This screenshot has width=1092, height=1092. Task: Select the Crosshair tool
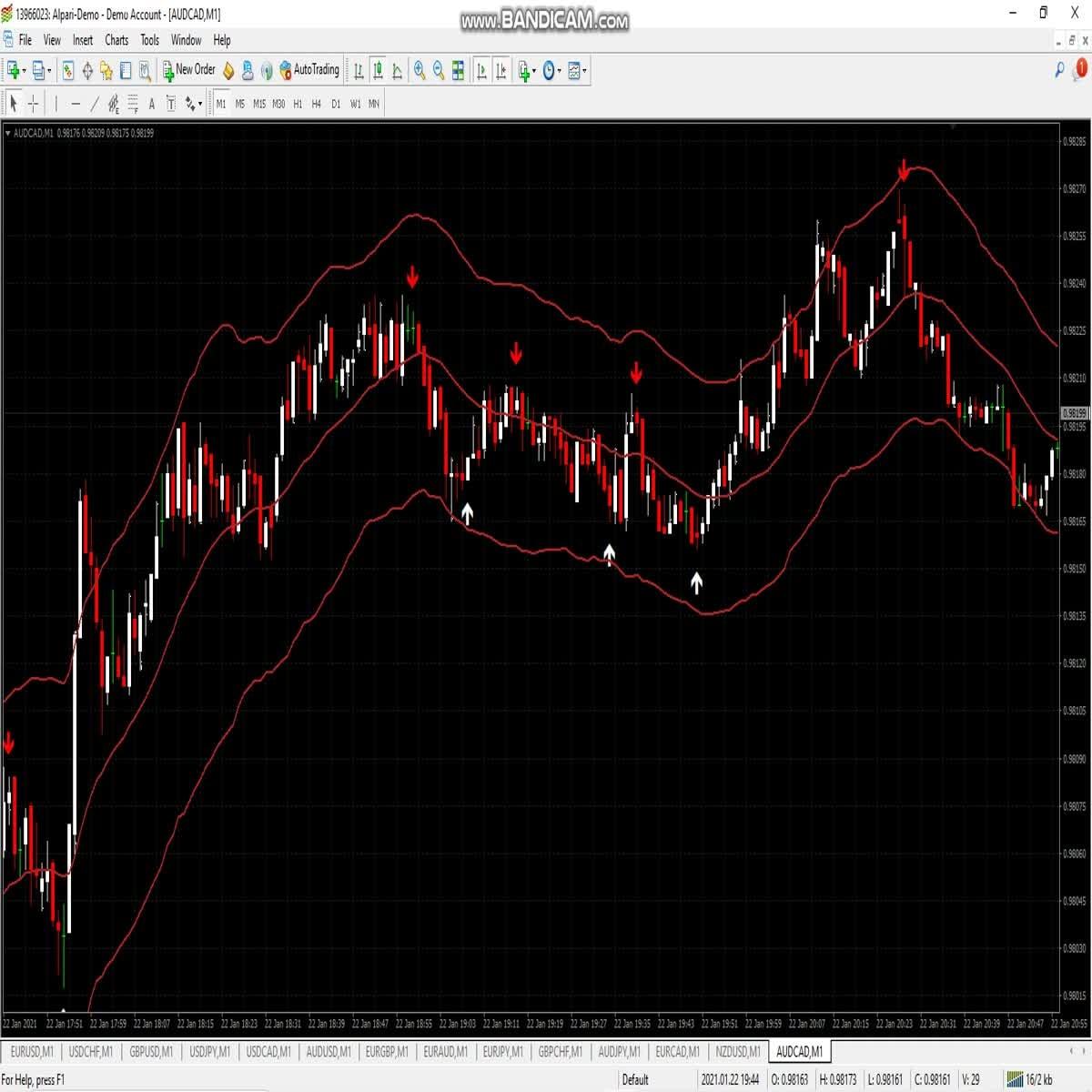[33, 103]
